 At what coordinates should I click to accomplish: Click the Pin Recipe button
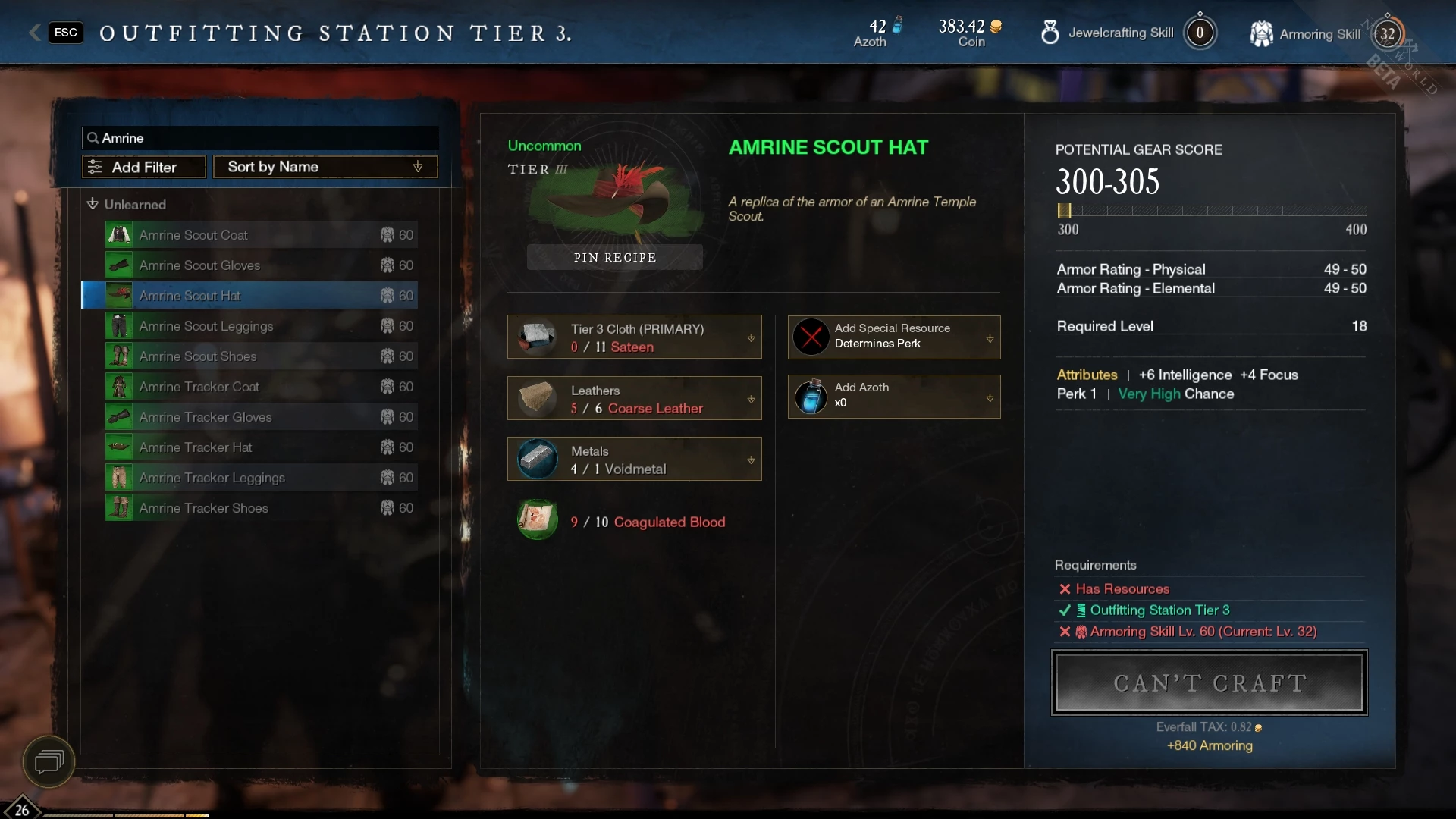coord(615,257)
